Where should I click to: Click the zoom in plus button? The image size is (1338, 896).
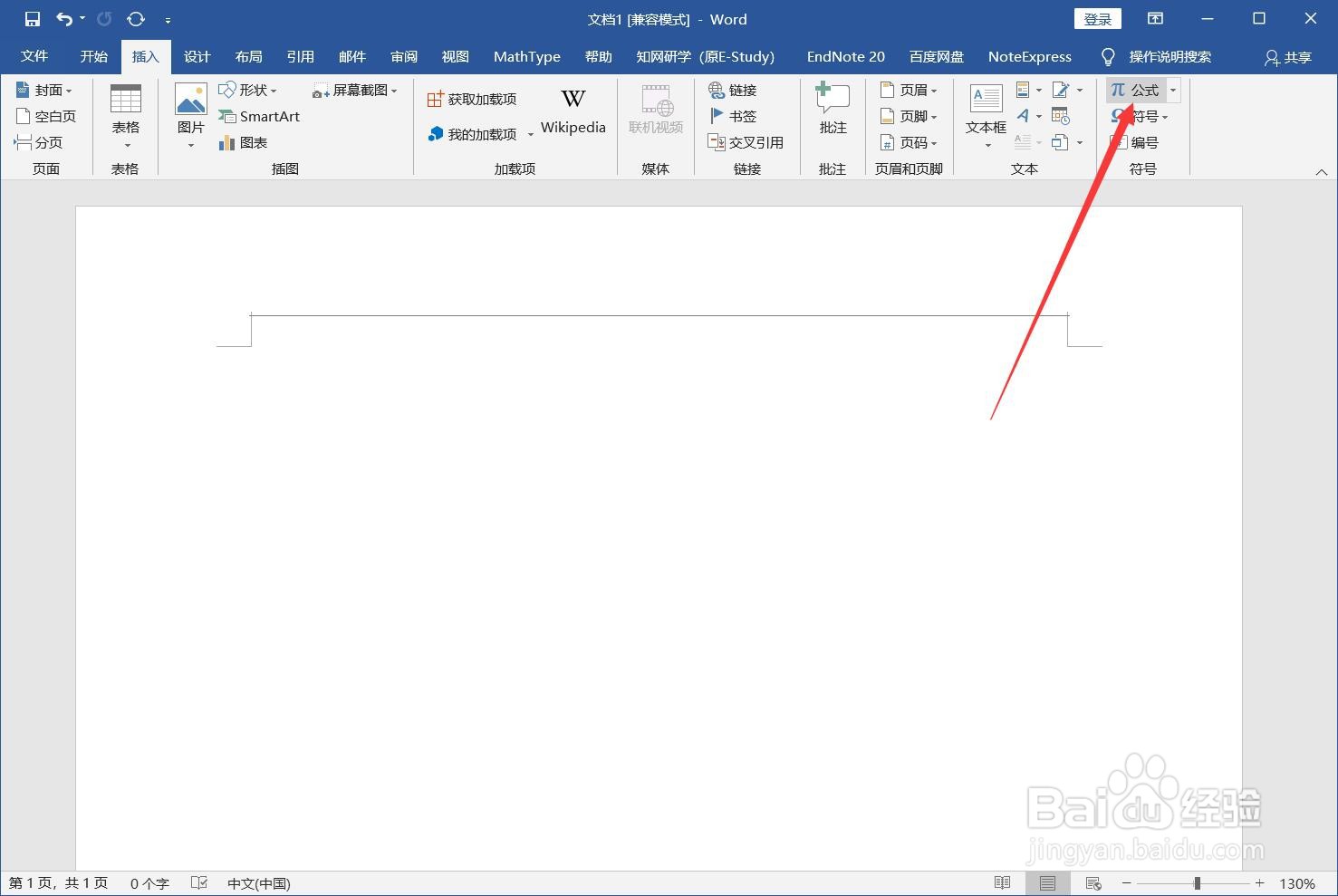[x=1259, y=883]
